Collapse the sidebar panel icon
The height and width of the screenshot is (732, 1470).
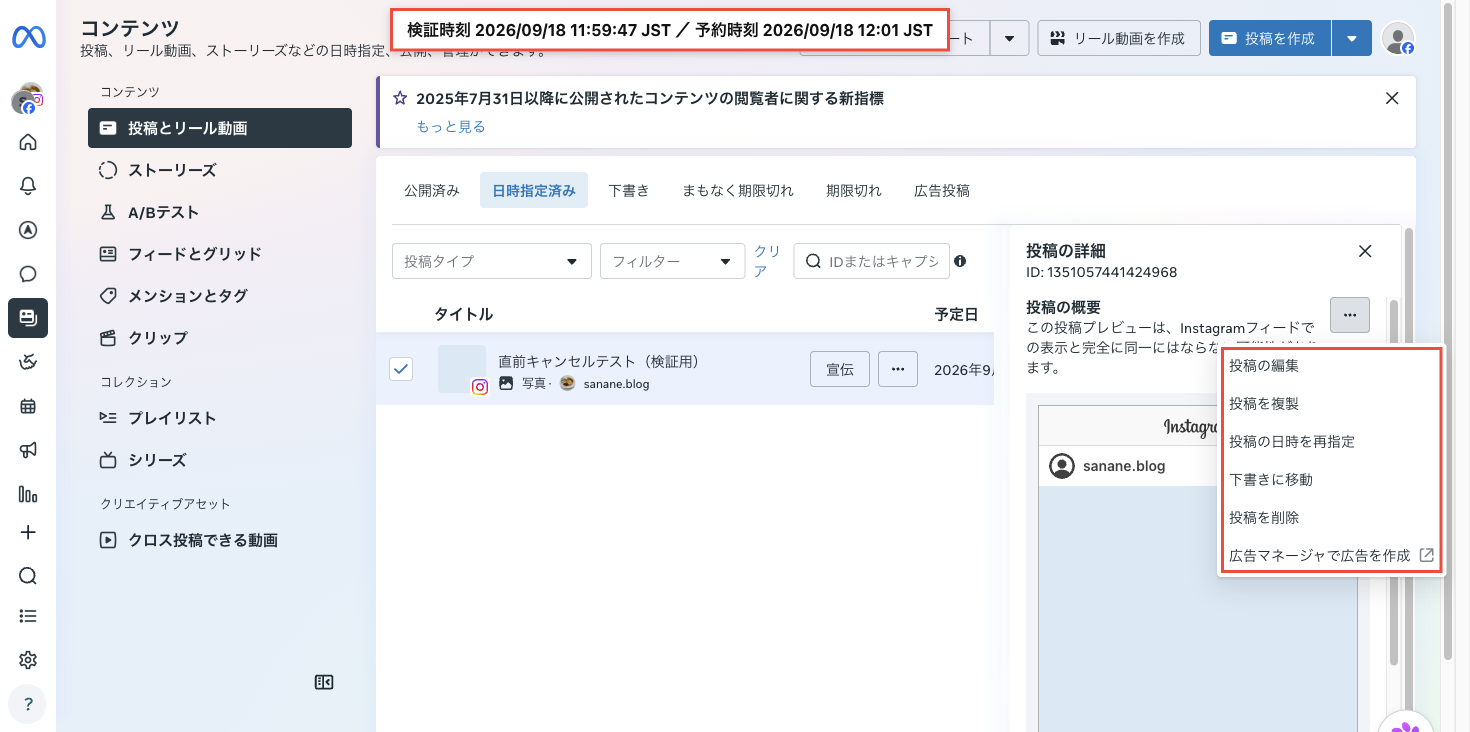point(323,682)
